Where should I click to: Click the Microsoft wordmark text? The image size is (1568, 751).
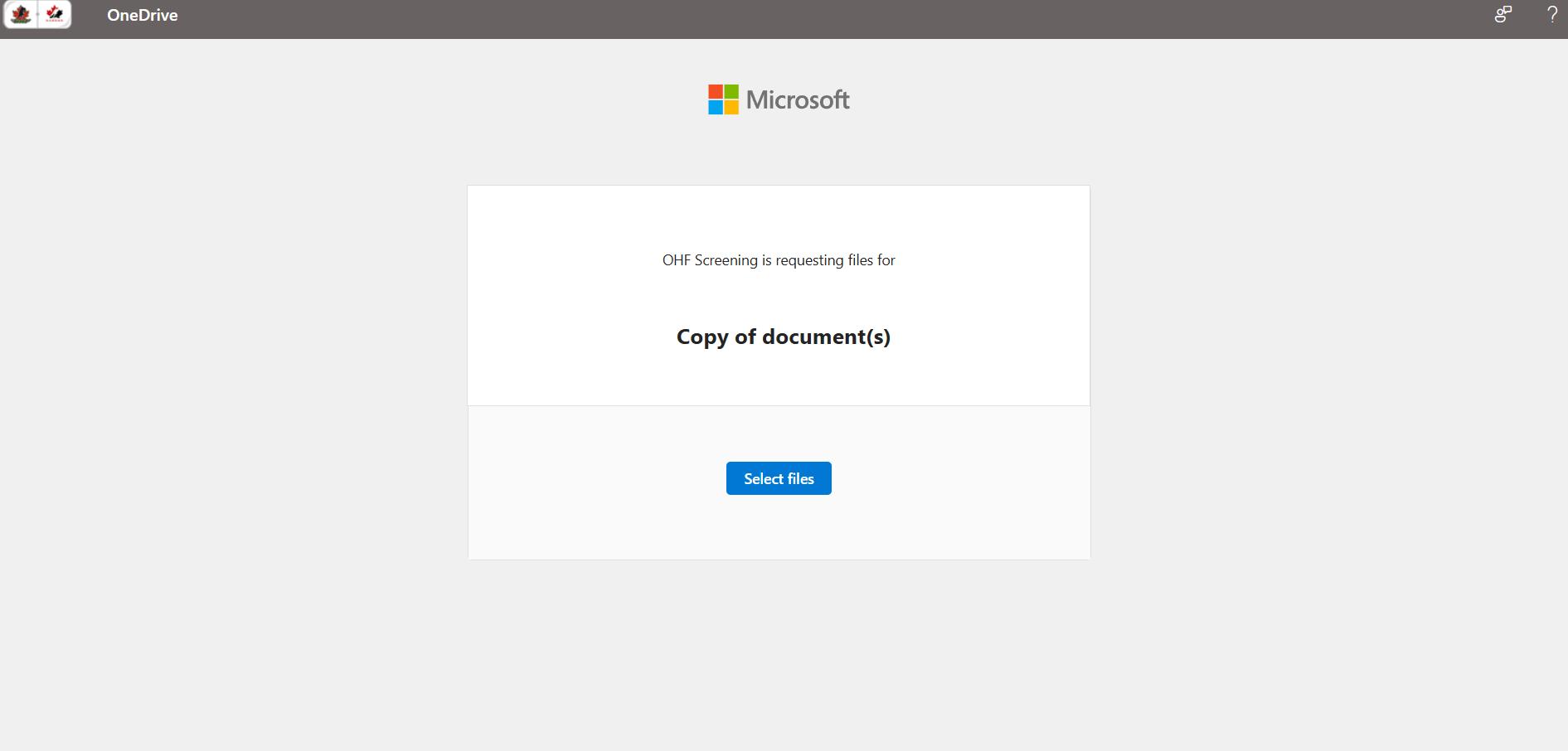[x=798, y=100]
